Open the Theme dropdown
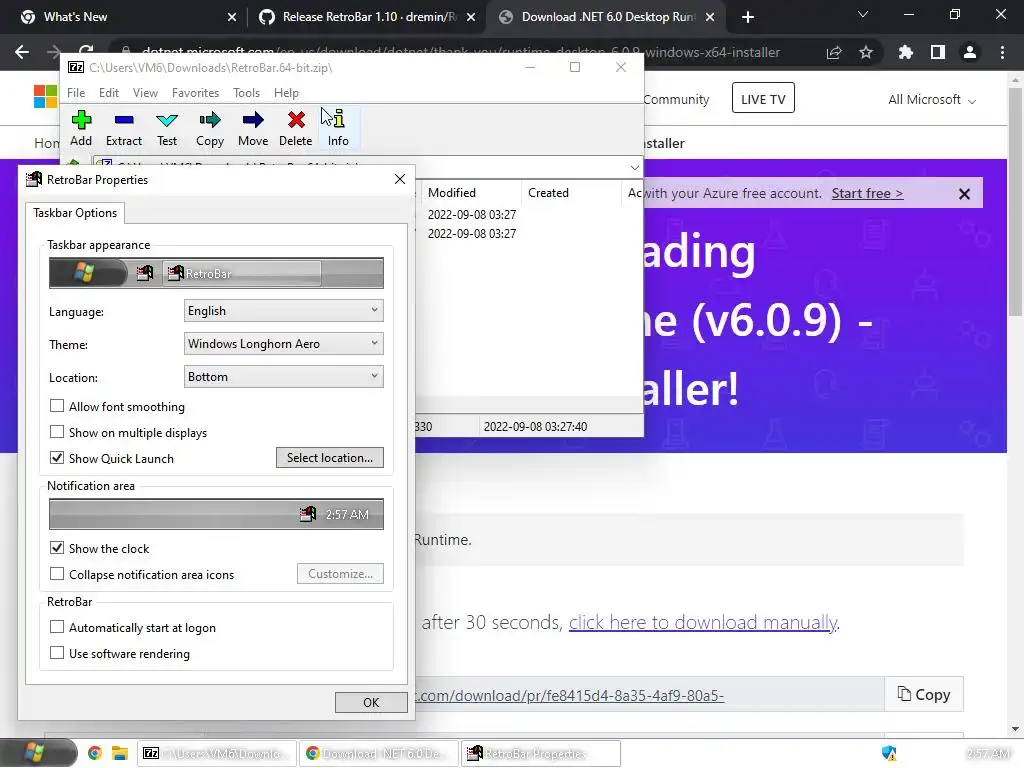This screenshot has width=1024, height=768. coord(283,344)
